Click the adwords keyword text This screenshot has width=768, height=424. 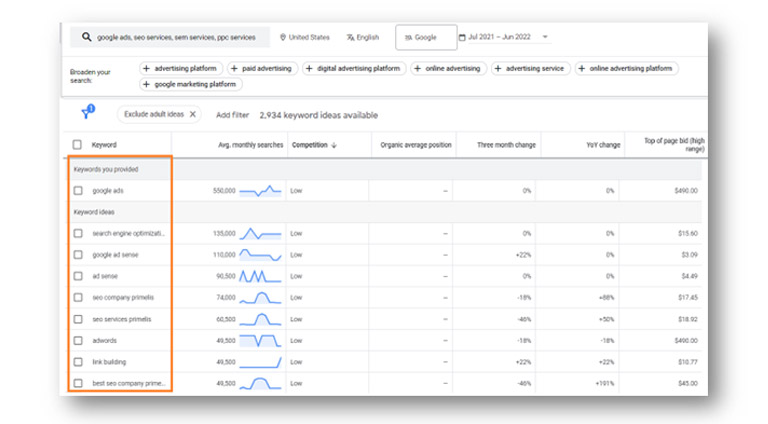[x=104, y=340]
